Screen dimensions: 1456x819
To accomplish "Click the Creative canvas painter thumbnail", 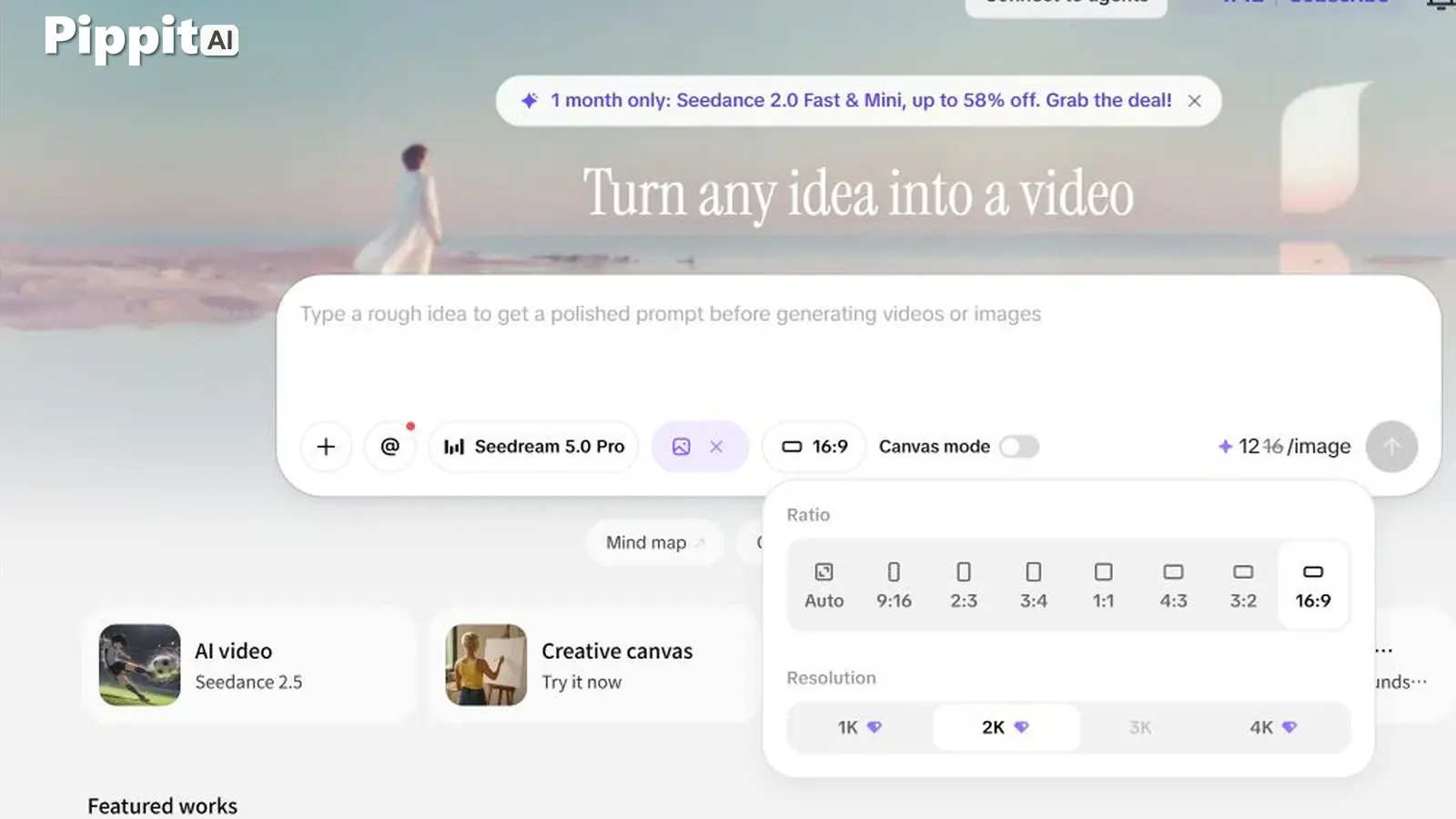I will click(x=486, y=665).
